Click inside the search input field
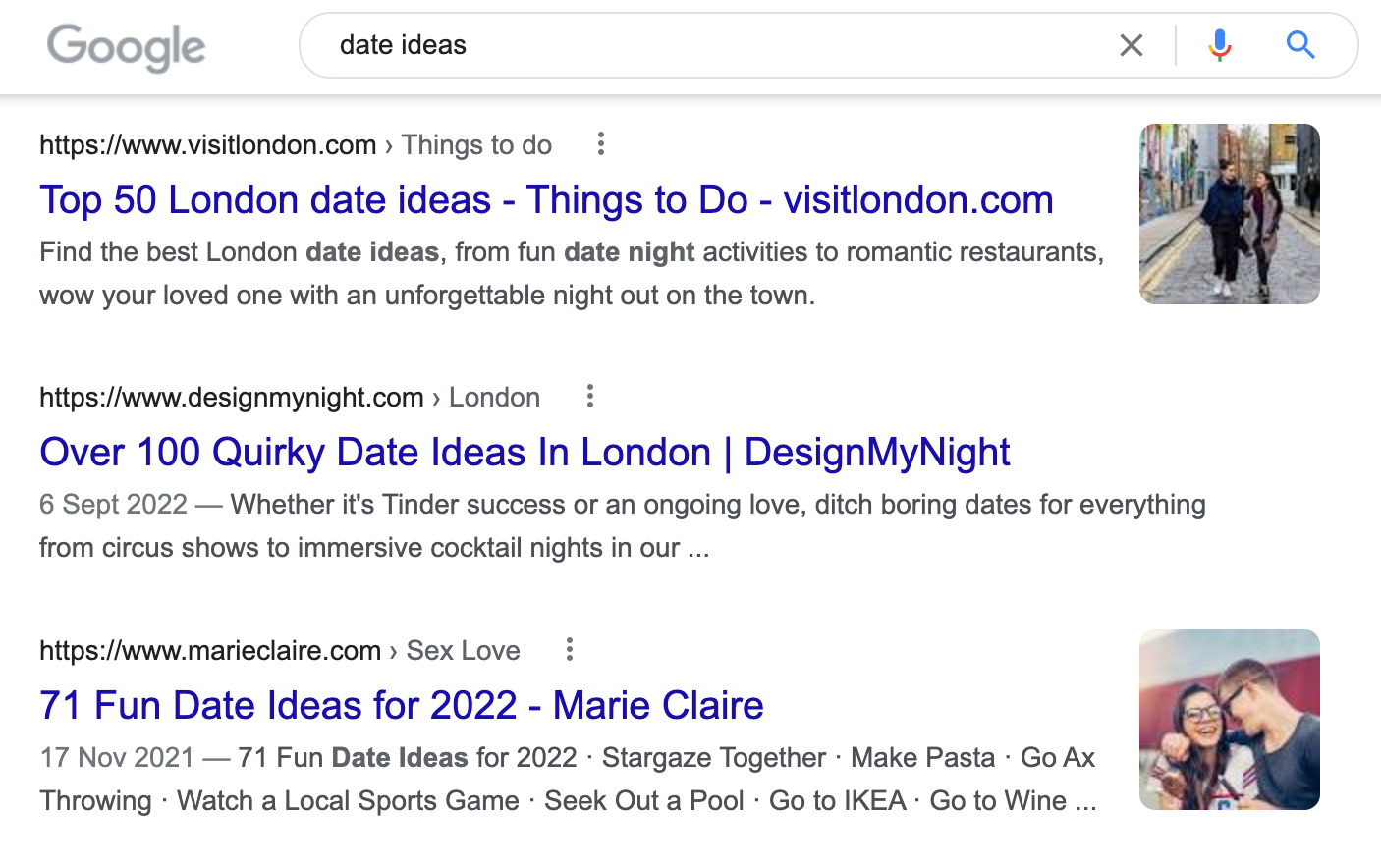Viewport: 1381px width, 868px height. point(688,45)
